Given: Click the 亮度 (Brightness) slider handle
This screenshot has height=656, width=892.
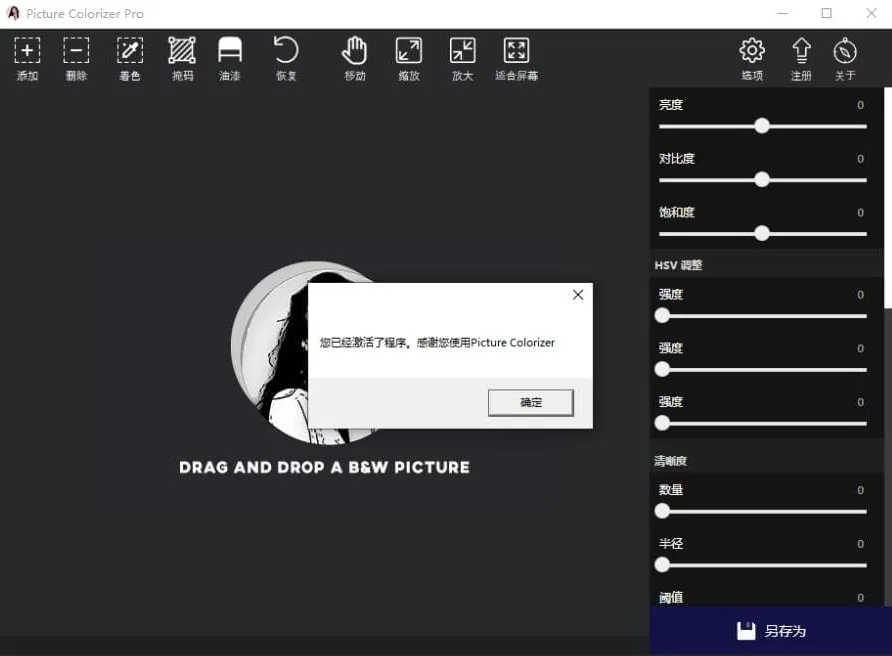Looking at the screenshot, I should [762, 126].
